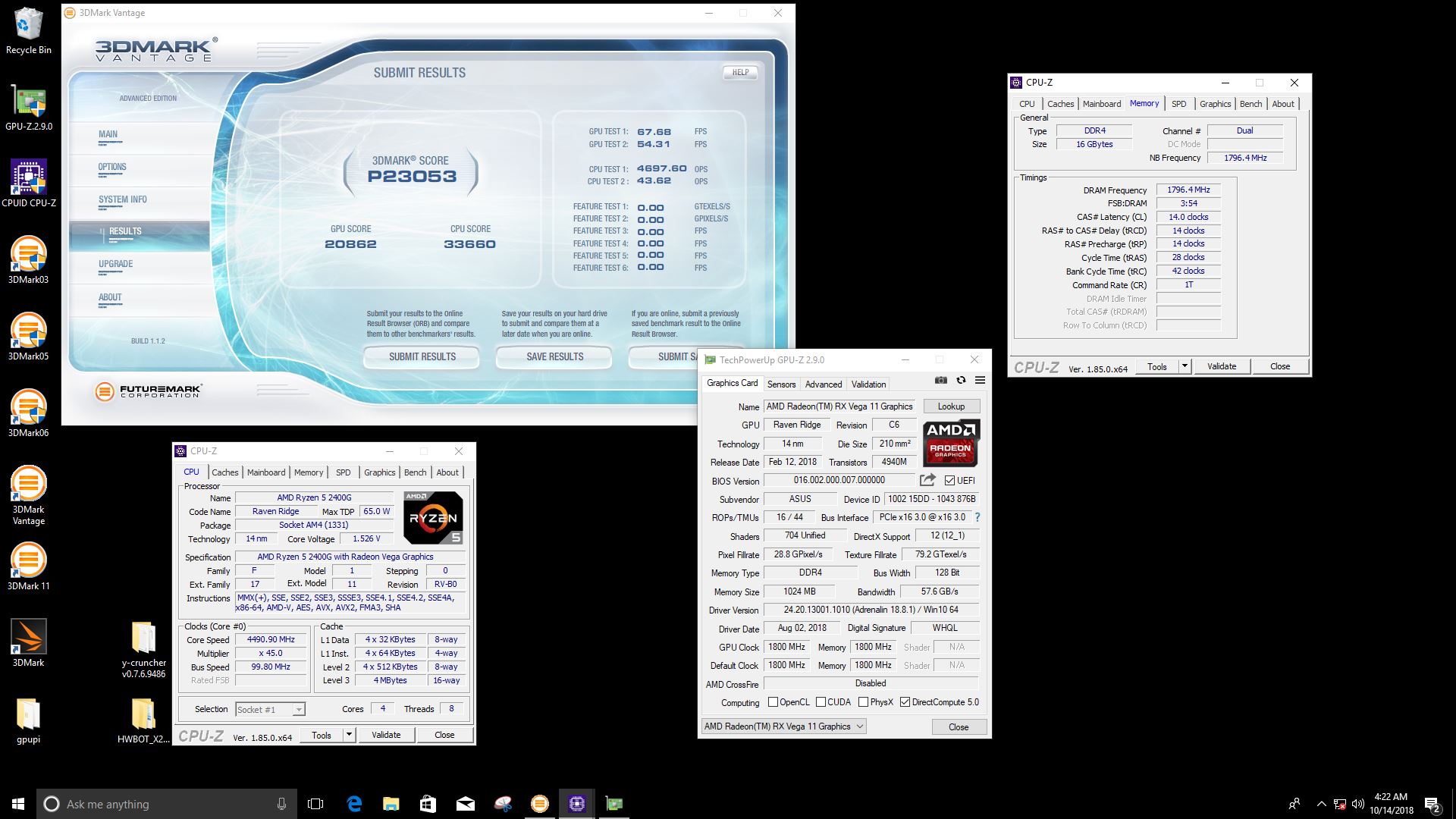1456x819 pixels.
Task: Switch to the SPD tab in CPU-Z Memory window
Action: 1178,104
